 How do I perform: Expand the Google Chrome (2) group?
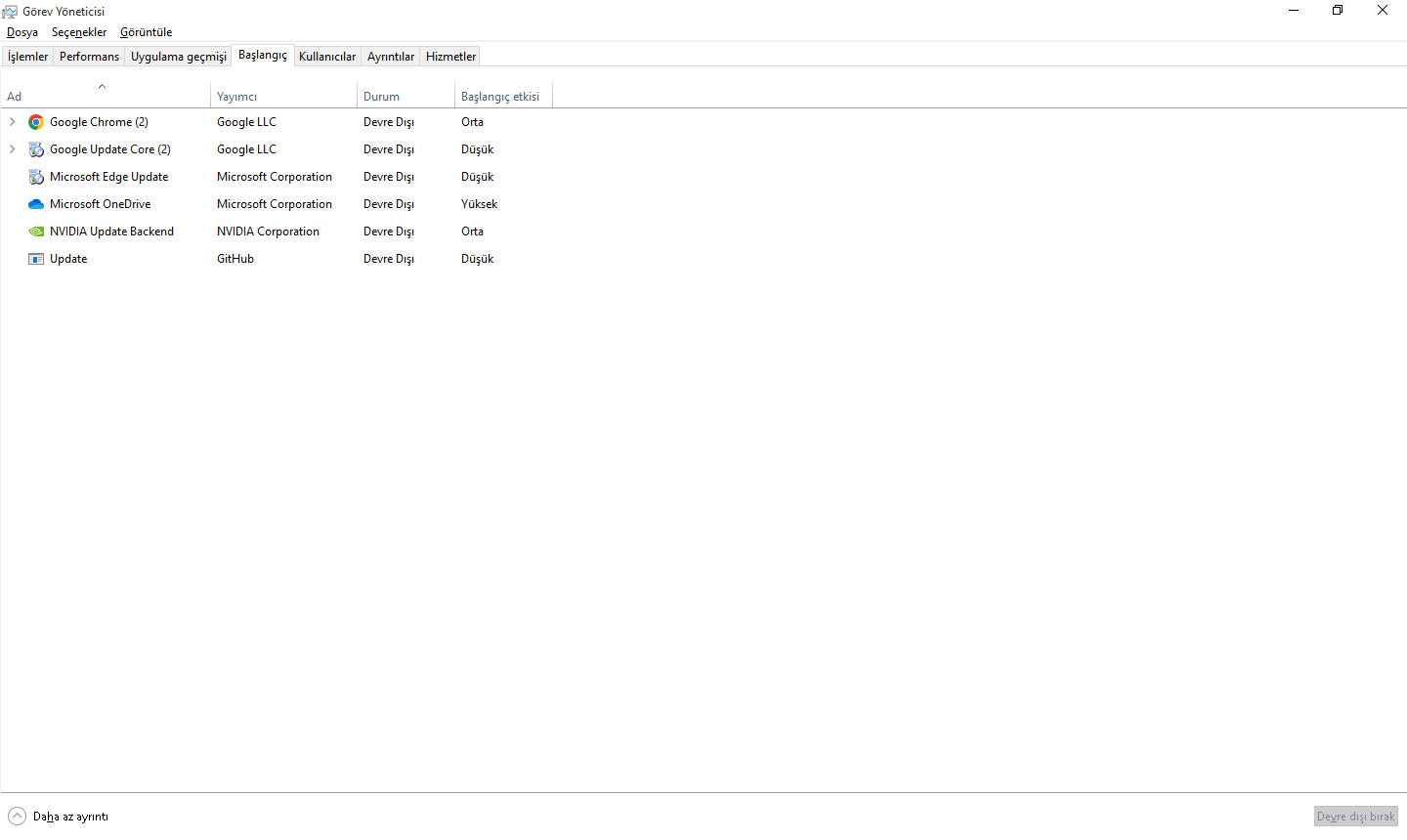click(12, 122)
